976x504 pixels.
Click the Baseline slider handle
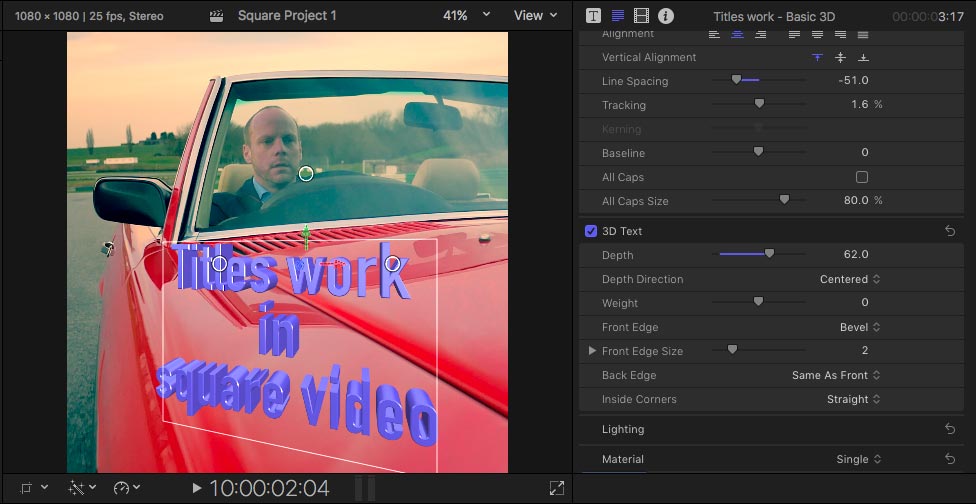click(x=758, y=152)
